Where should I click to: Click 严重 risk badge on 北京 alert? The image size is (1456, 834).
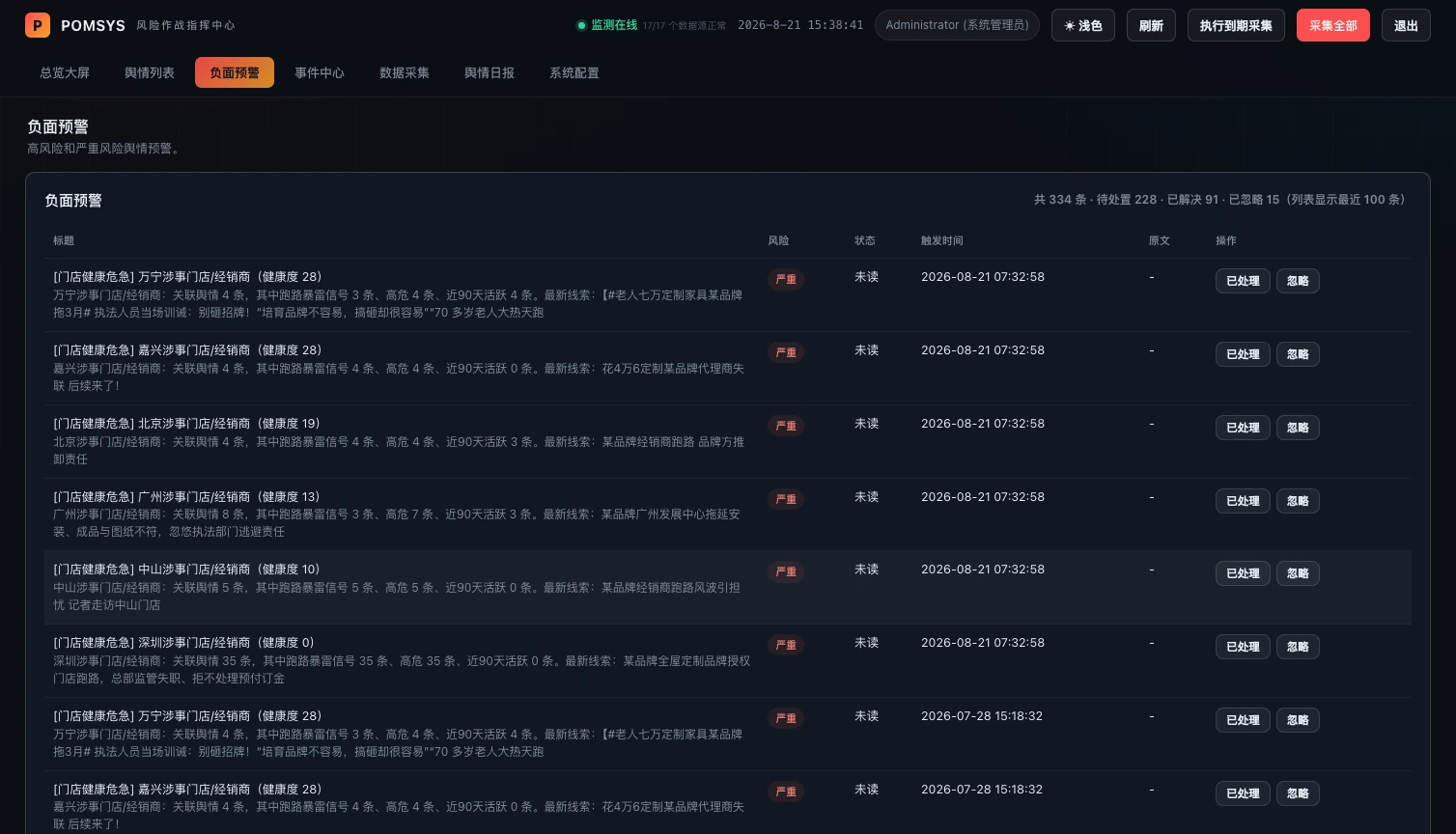point(786,426)
